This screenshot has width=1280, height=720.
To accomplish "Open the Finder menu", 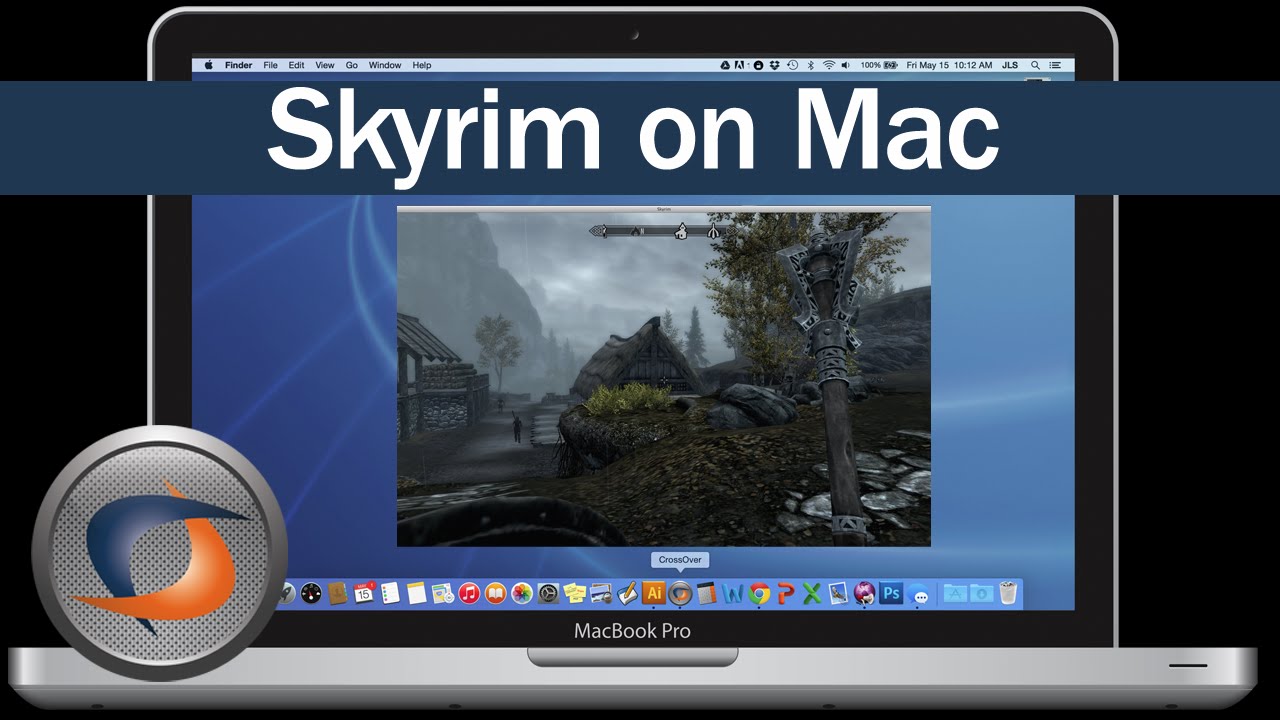I will (238, 65).
